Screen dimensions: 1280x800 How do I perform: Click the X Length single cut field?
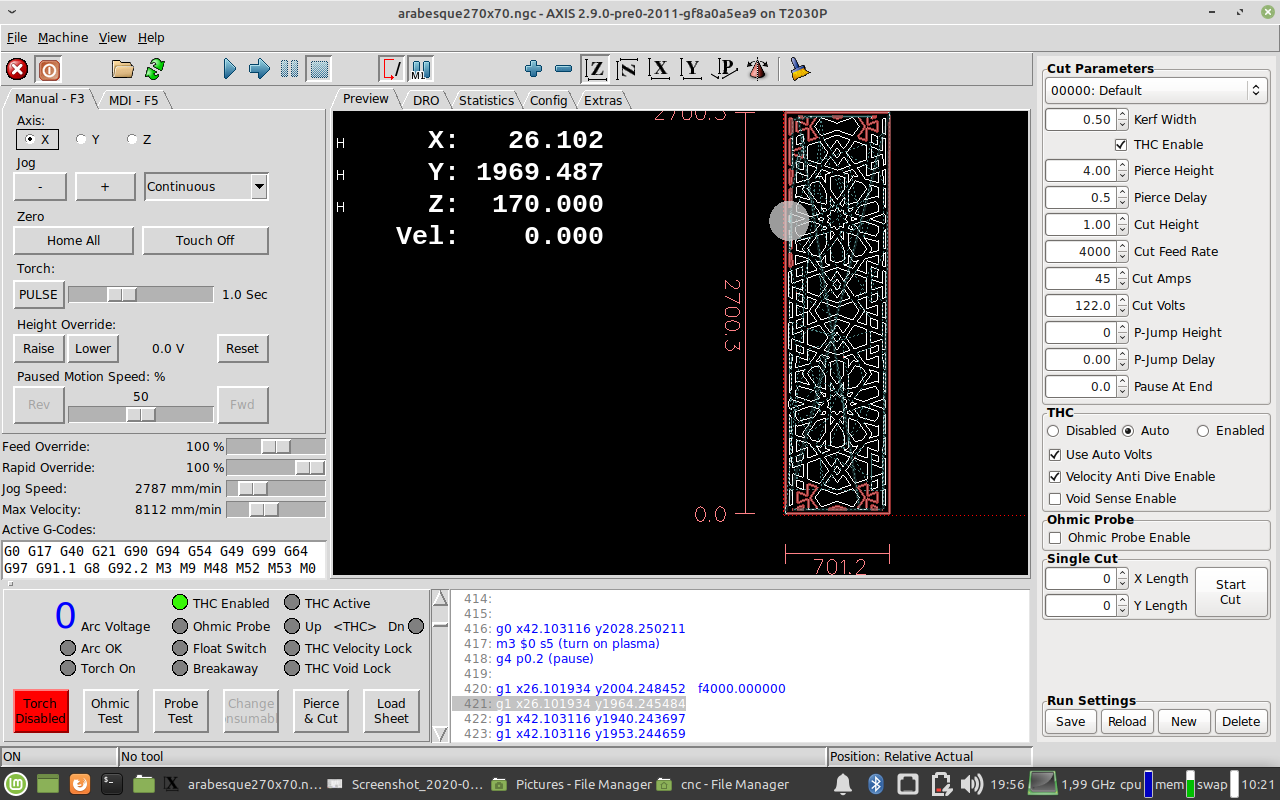point(1080,579)
